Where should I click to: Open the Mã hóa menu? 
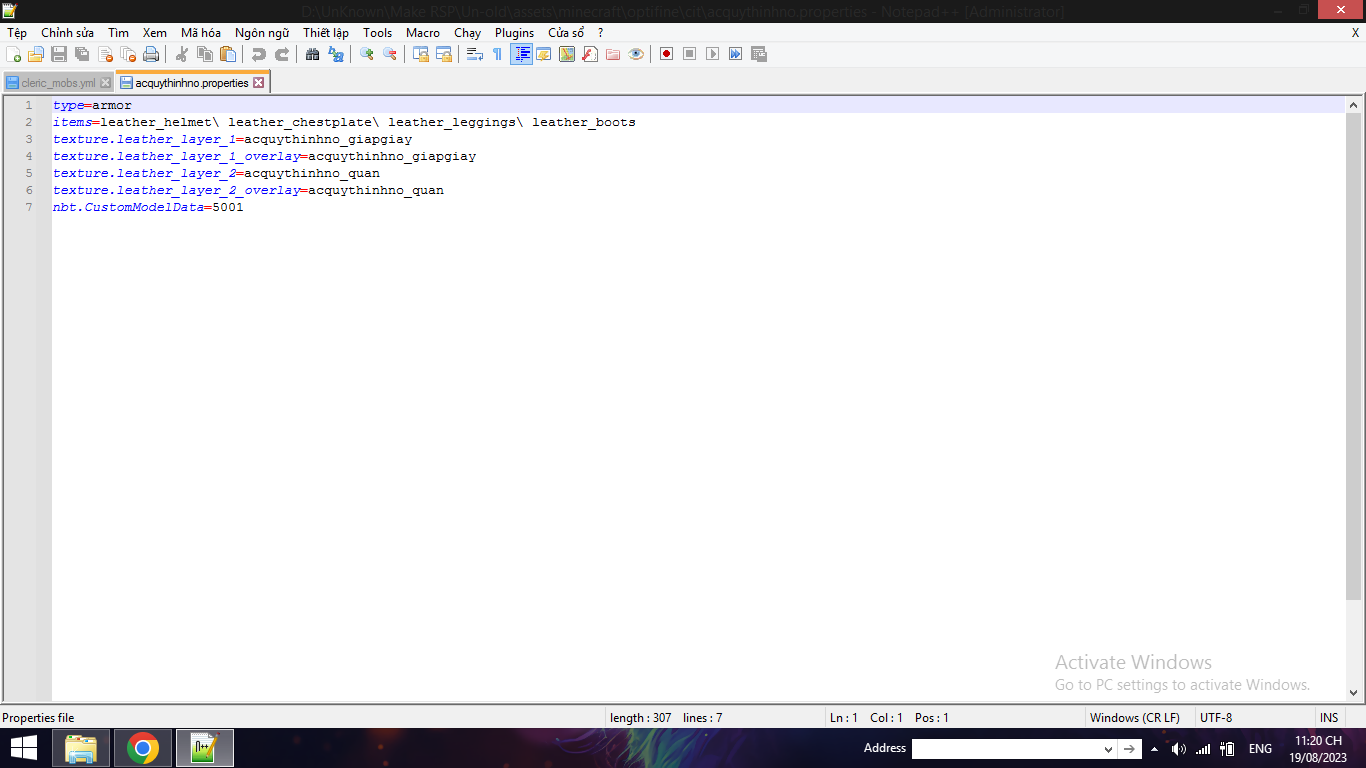[201, 33]
